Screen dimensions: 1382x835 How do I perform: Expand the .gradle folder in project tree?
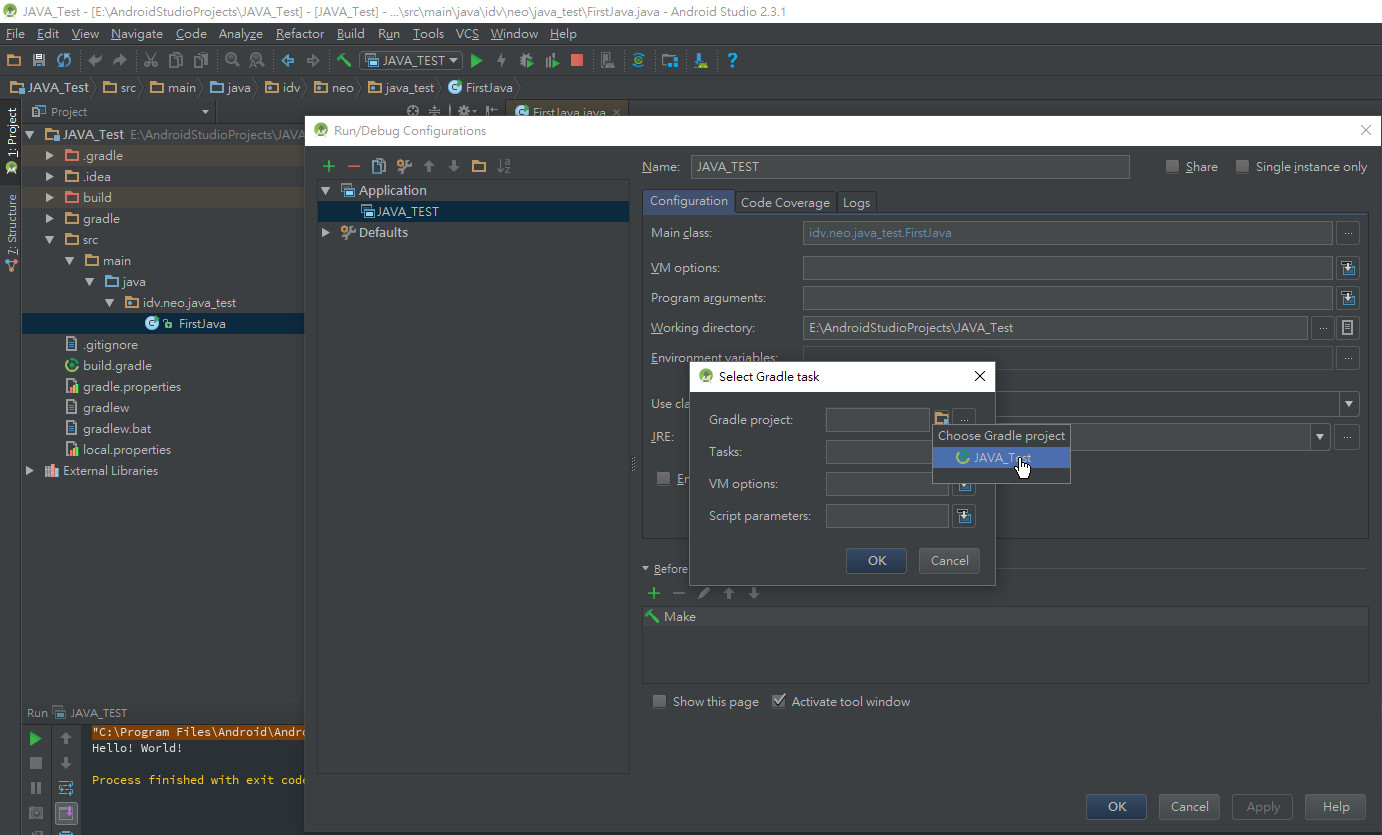pyautogui.click(x=50, y=156)
